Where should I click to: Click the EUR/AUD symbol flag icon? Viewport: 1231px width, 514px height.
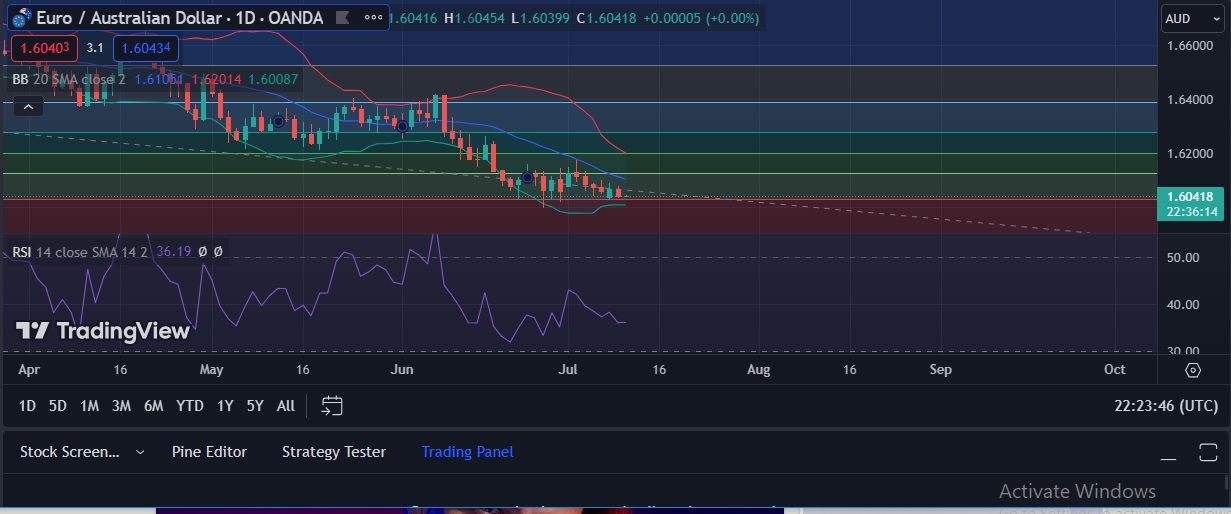click(x=21, y=18)
